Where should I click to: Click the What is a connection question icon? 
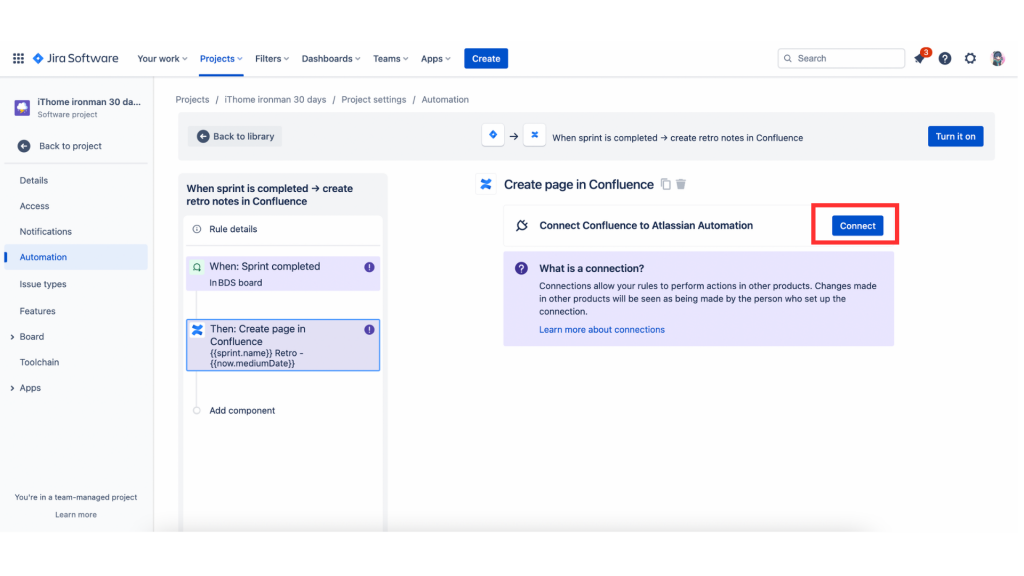[x=521, y=268]
